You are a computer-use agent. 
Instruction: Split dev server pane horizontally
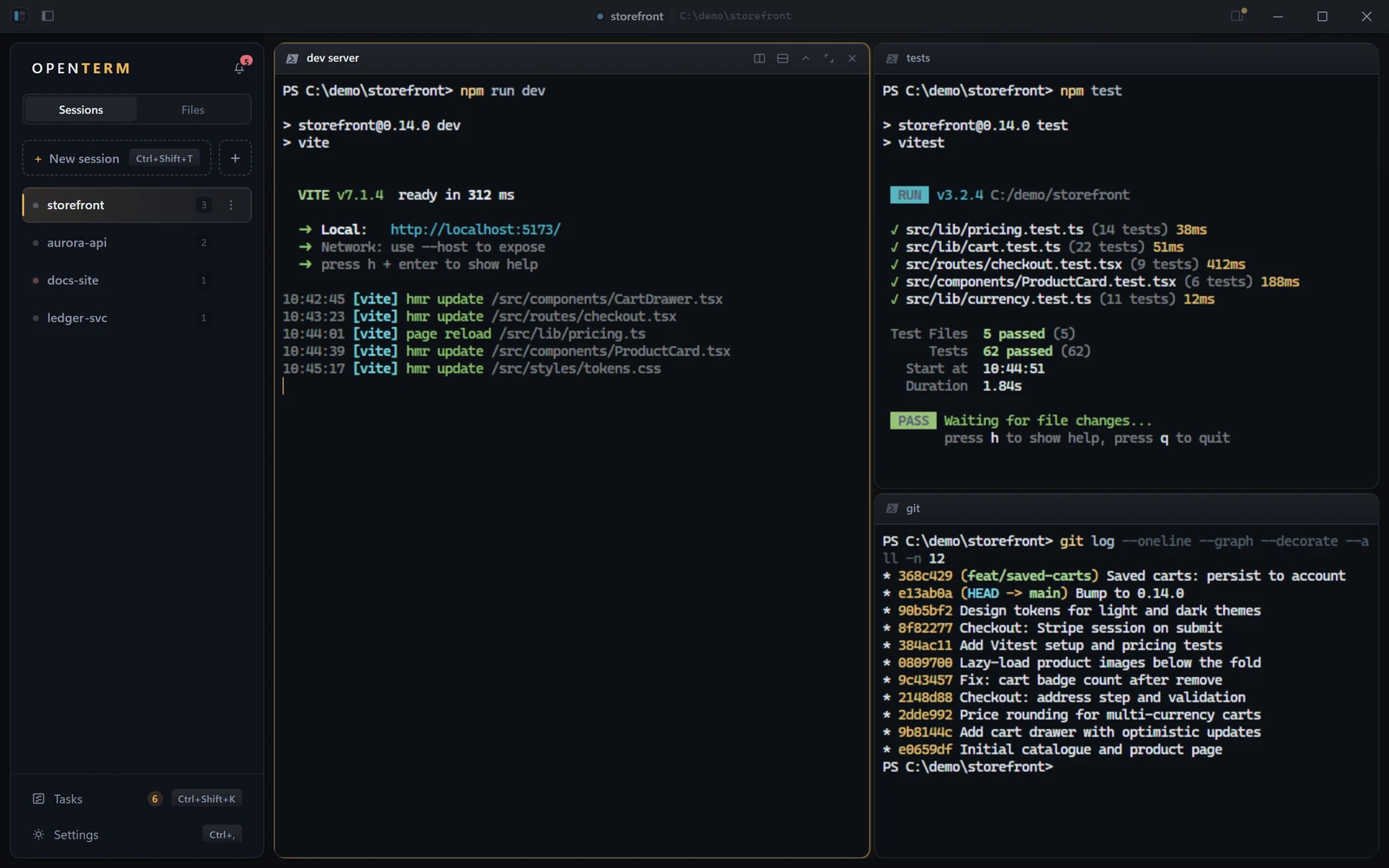[782, 58]
